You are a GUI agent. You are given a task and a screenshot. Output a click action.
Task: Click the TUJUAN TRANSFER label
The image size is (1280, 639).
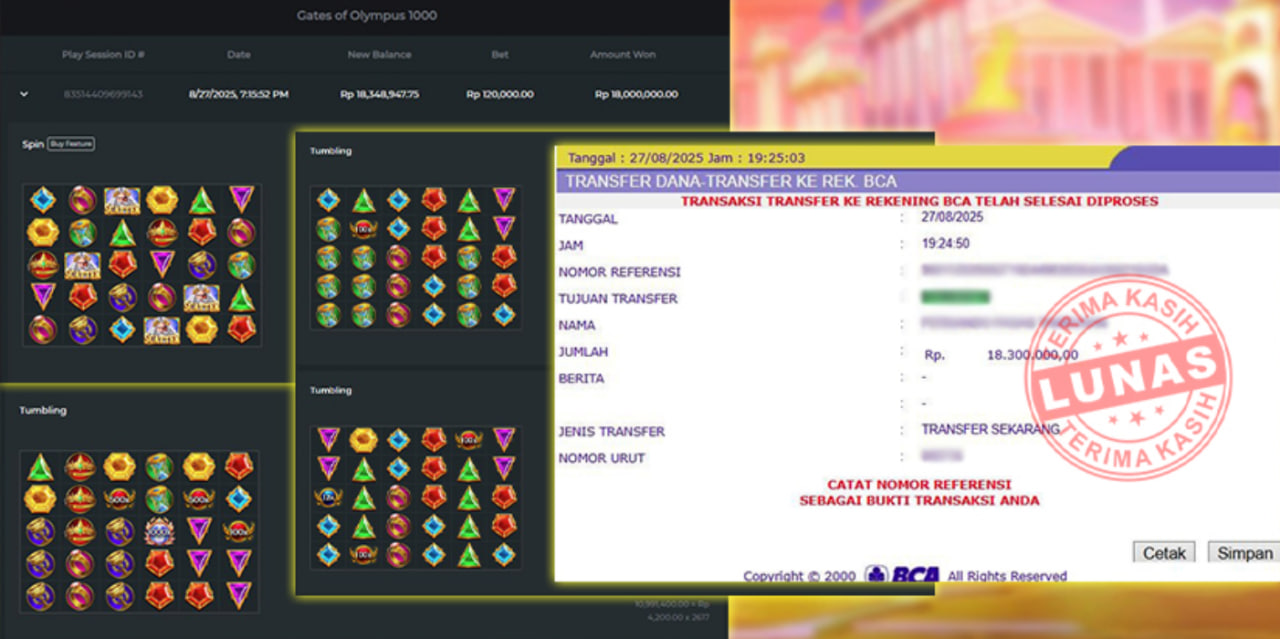click(x=618, y=298)
